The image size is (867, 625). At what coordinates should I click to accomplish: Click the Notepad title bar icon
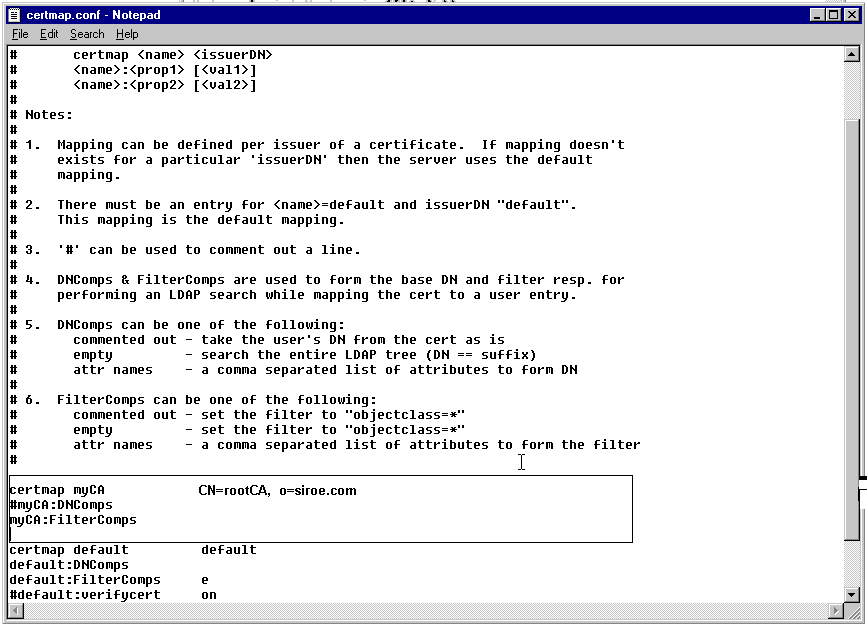[15, 15]
